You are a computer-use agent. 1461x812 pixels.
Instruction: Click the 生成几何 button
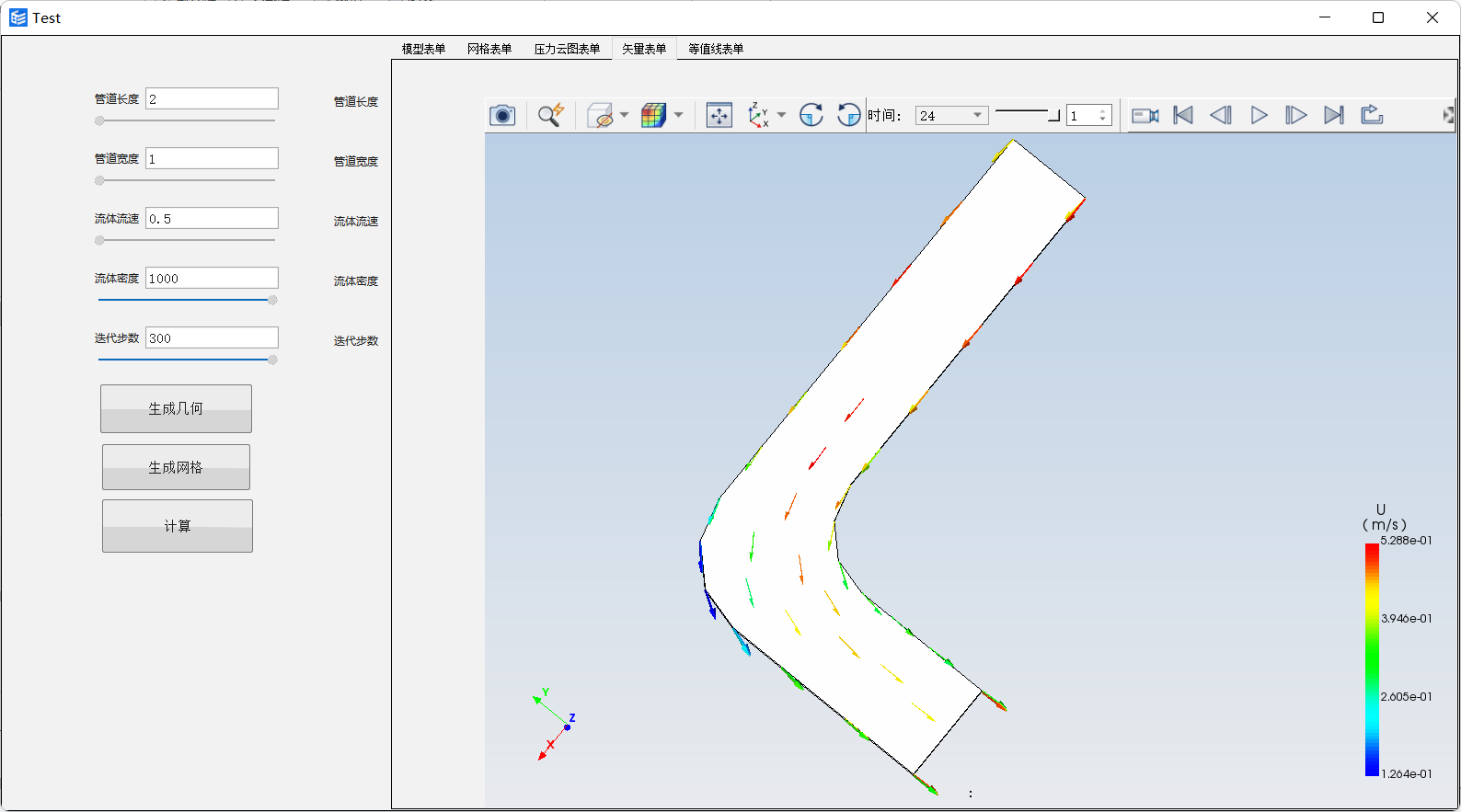point(176,408)
